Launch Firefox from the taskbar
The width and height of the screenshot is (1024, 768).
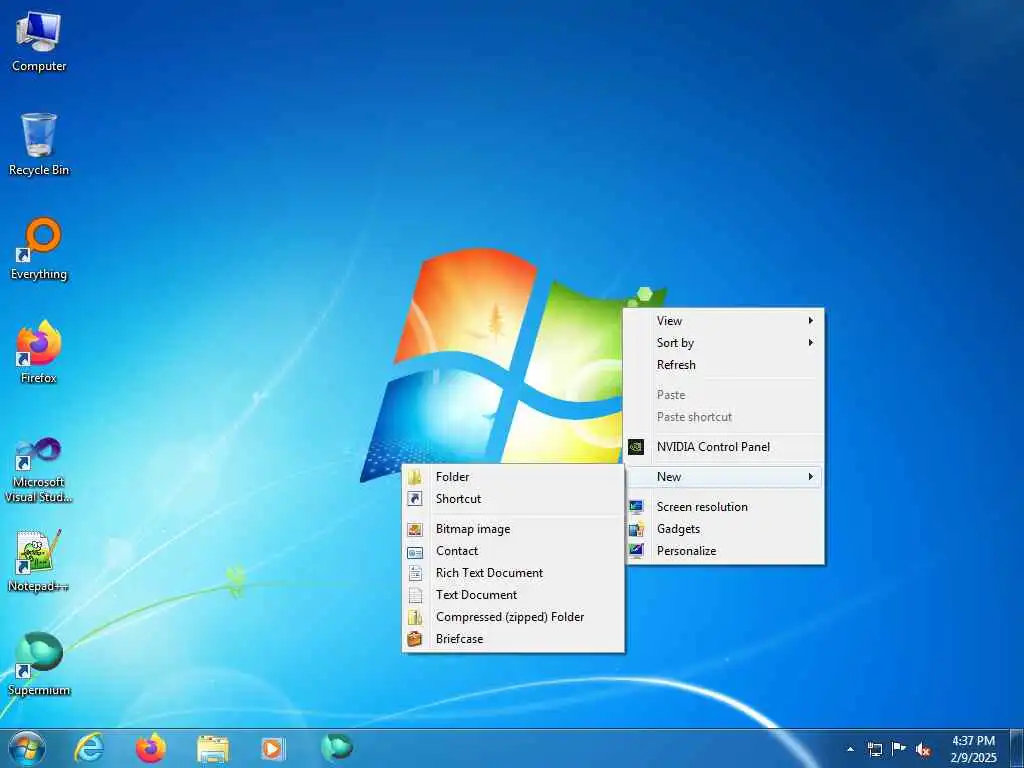151,748
